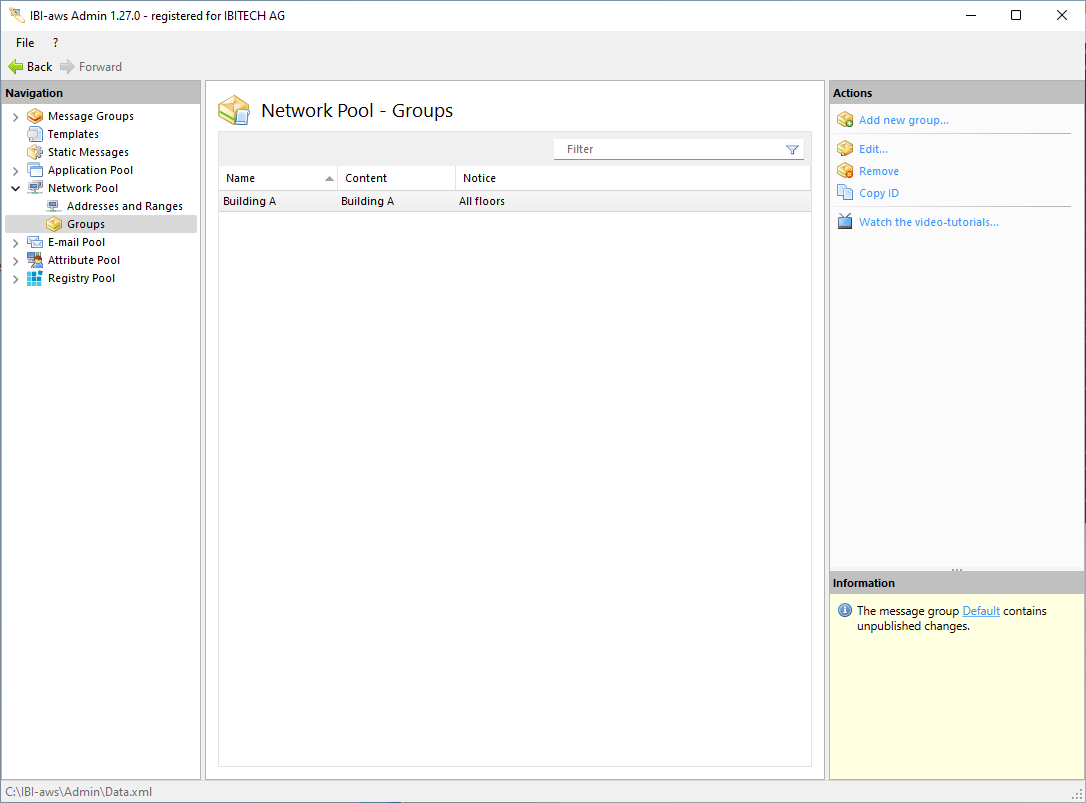
Task: Expand the Registry Pool node
Action: point(15,279)
